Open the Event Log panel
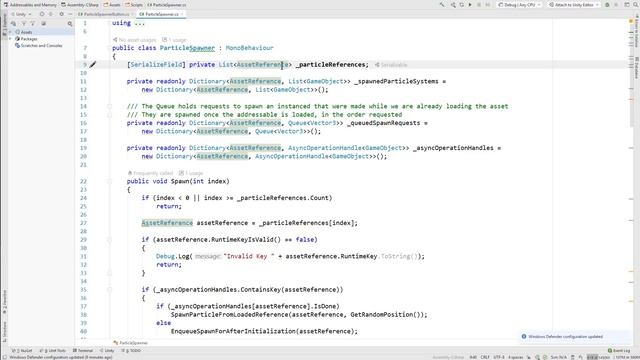 pyautogui.click(x=619, y=351)
